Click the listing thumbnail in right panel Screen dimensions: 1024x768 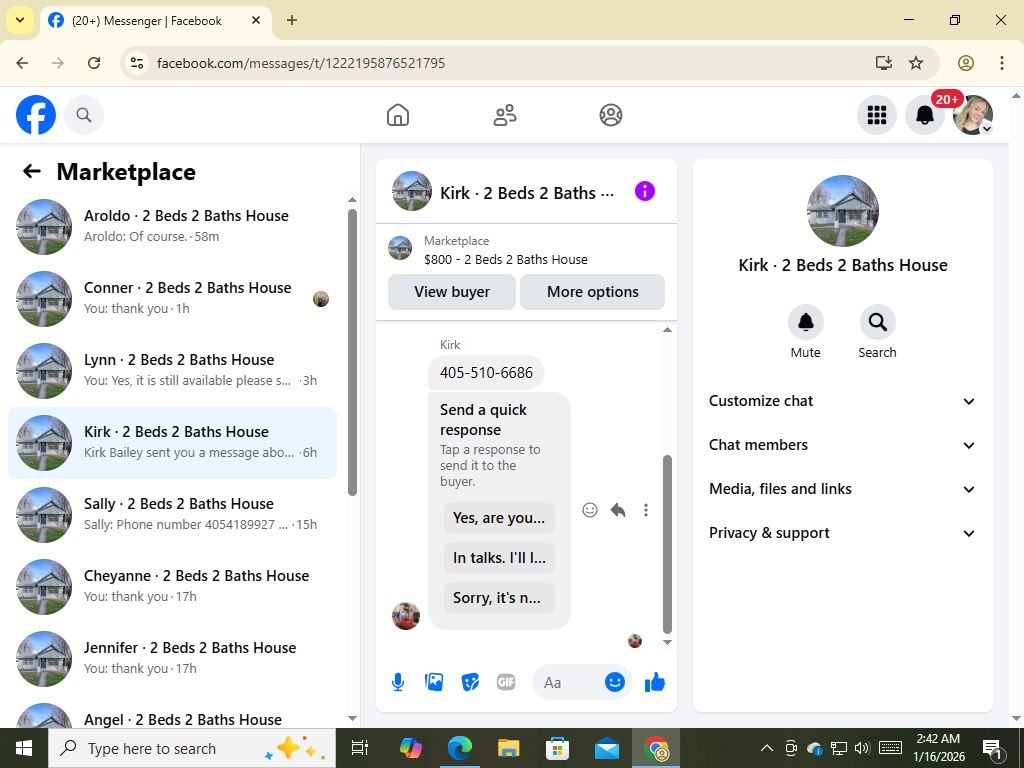(842, 211)
